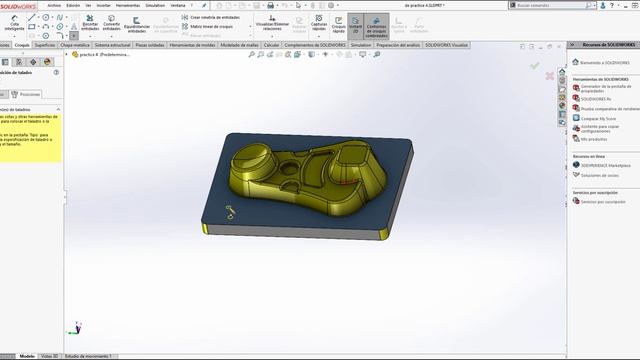Image resolution: width=640 pixels, height=360 pixels.
Task: Open the Herramientas menu
Action: point(128,5)
